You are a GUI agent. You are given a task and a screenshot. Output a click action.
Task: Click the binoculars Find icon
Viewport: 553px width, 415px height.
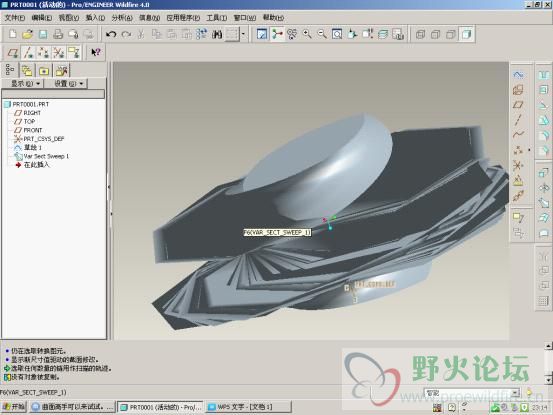217,34
